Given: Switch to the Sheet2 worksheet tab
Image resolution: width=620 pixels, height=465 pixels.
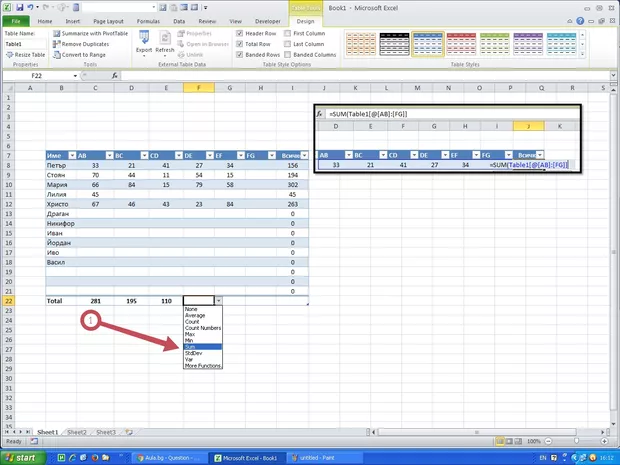Looking at the screenshot, I should (x=77, y=432).
